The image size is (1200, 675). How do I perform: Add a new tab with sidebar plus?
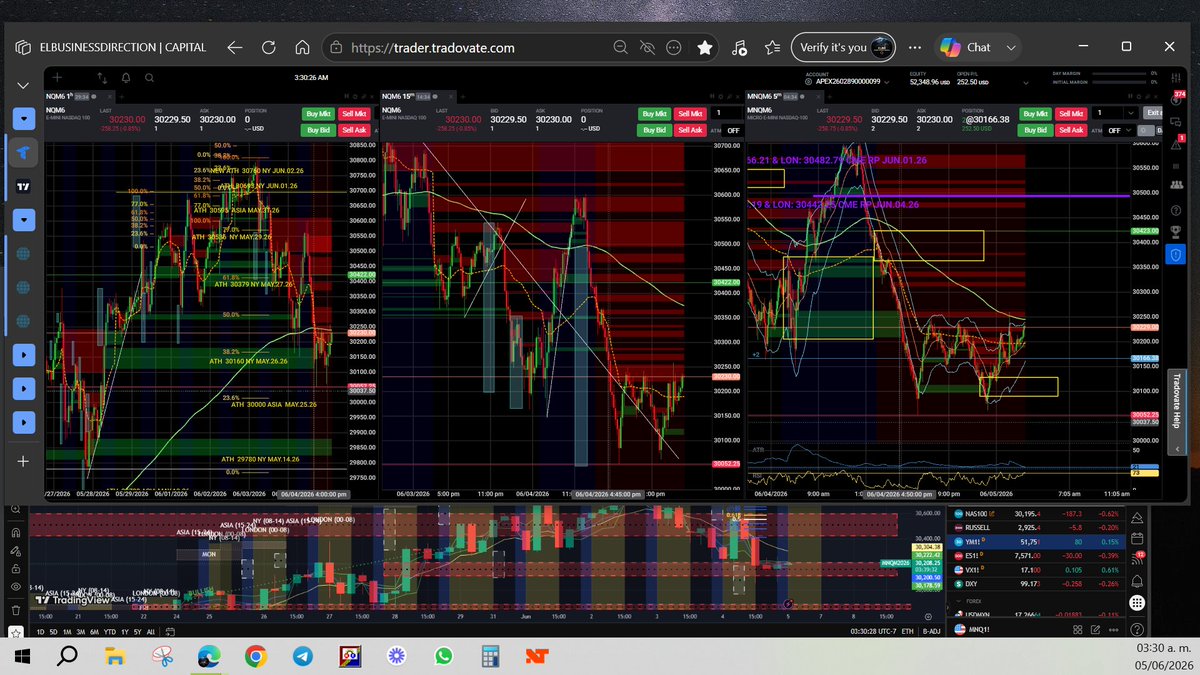(23, 461)
